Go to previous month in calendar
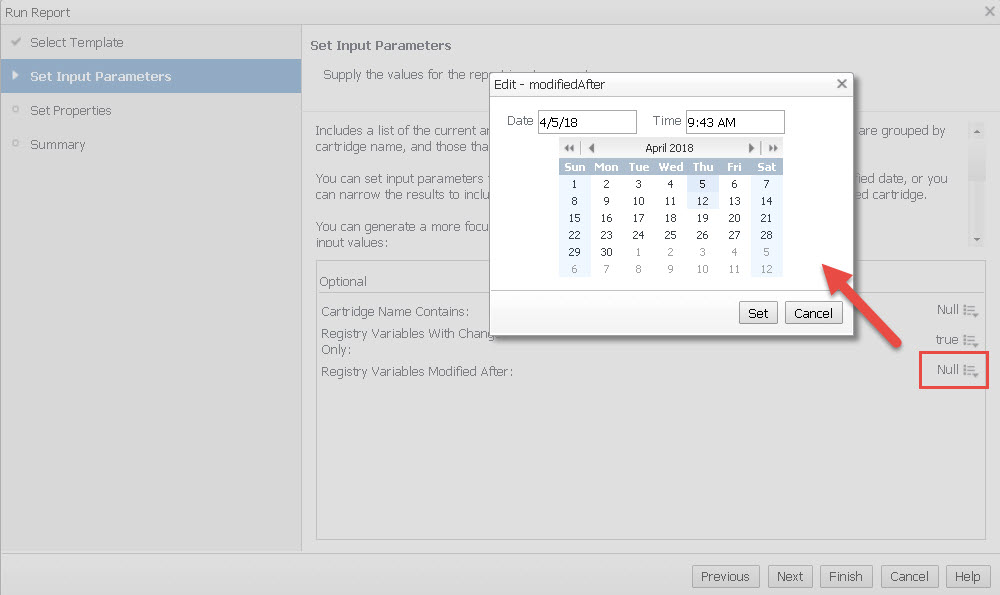This screenshot has height=595, width=1000. (x=591, y=148)
